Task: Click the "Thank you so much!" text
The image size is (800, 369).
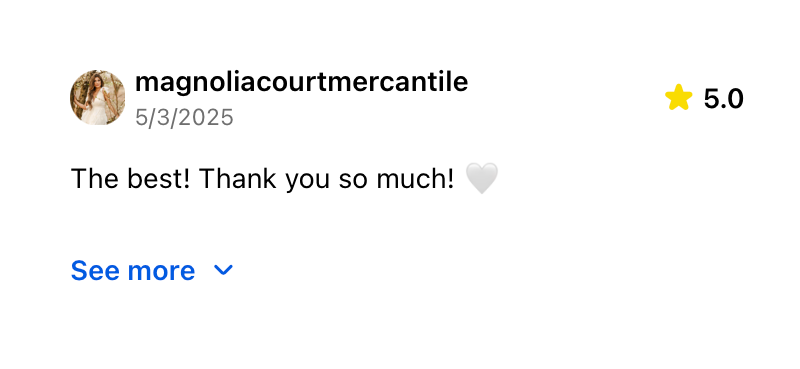Action: pos(327,179)
